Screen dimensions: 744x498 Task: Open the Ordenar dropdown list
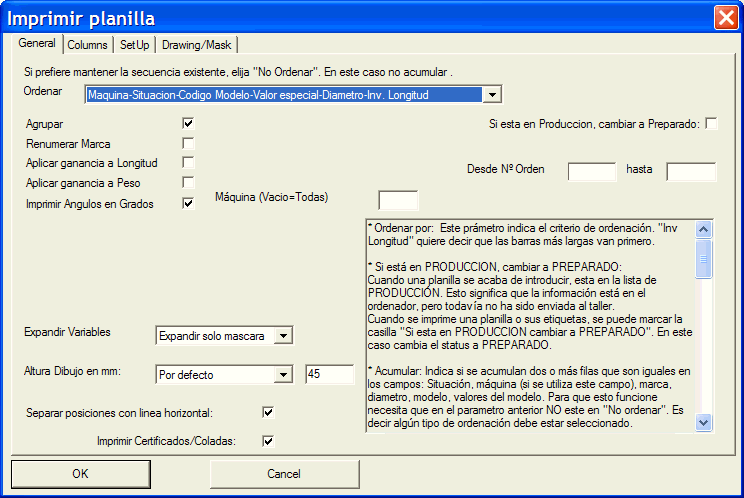(491, 95)
